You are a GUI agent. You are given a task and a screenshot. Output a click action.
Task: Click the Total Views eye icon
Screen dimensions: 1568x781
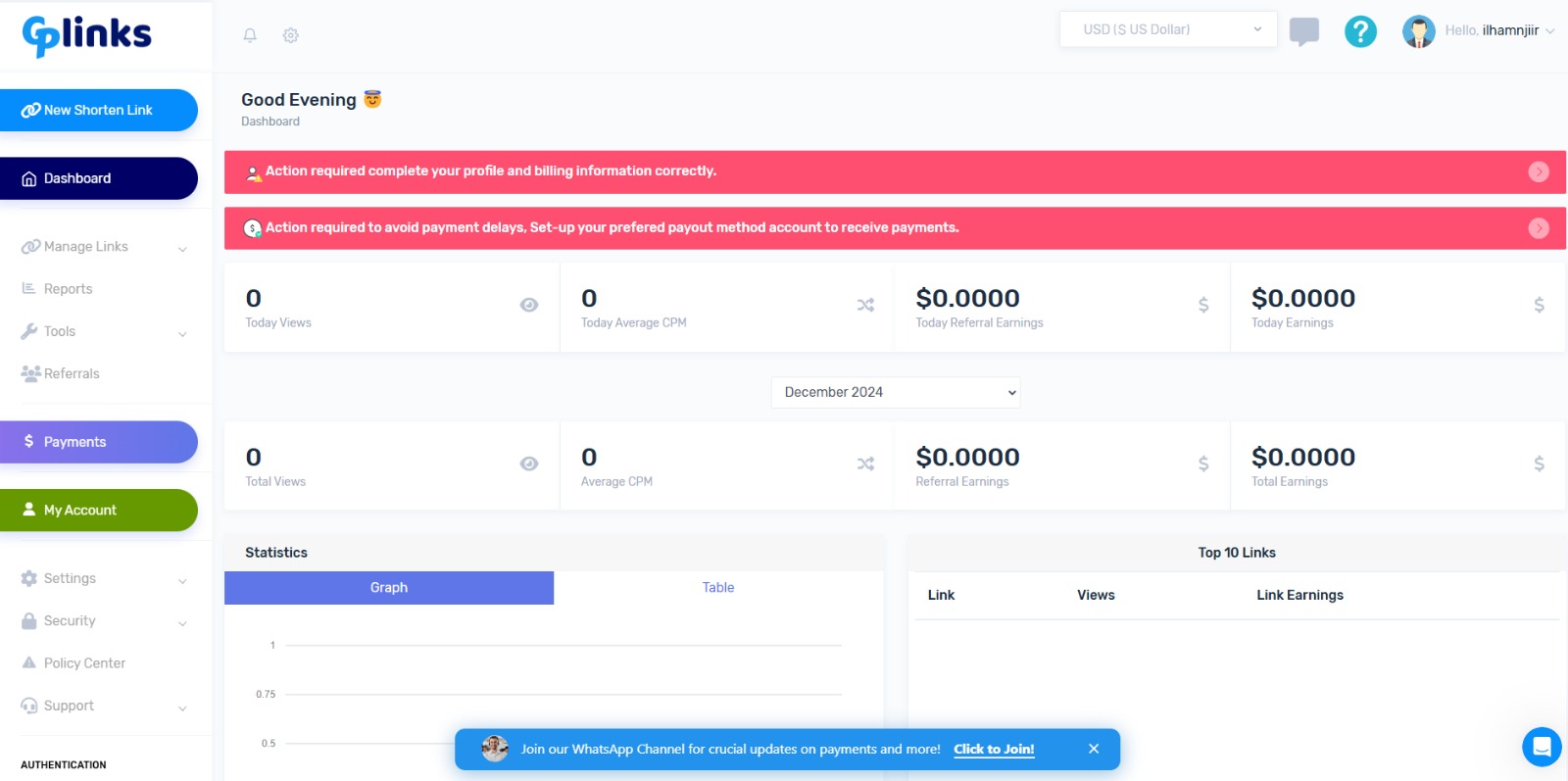(529, 464)
